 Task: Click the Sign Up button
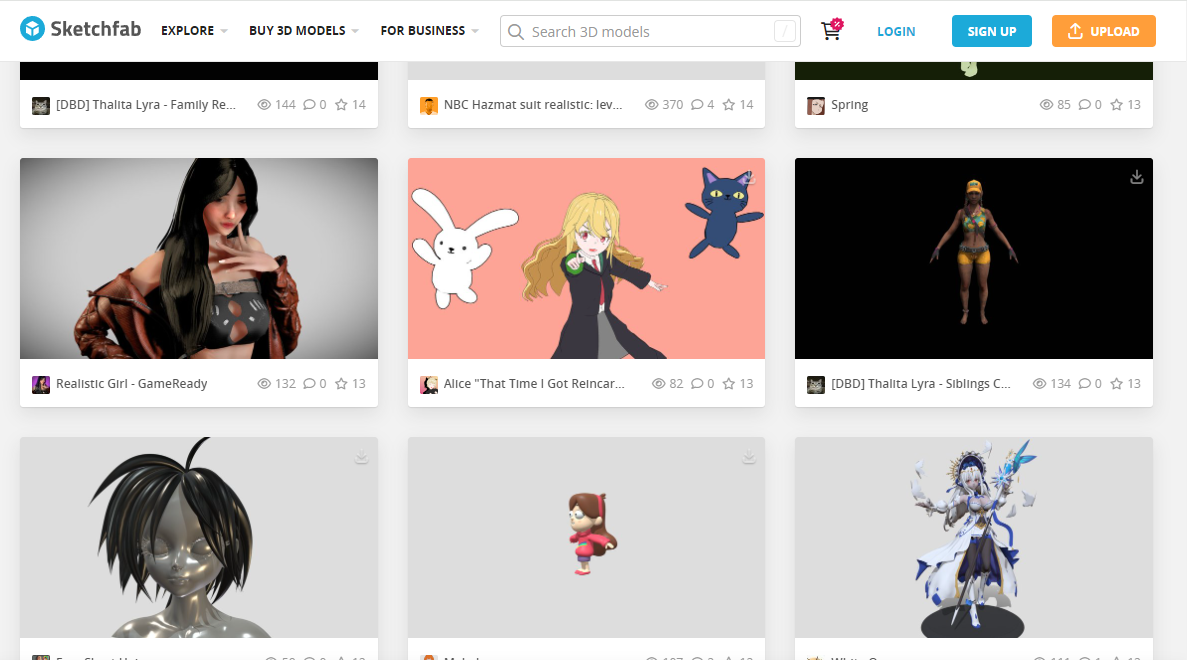click(992, 31)
